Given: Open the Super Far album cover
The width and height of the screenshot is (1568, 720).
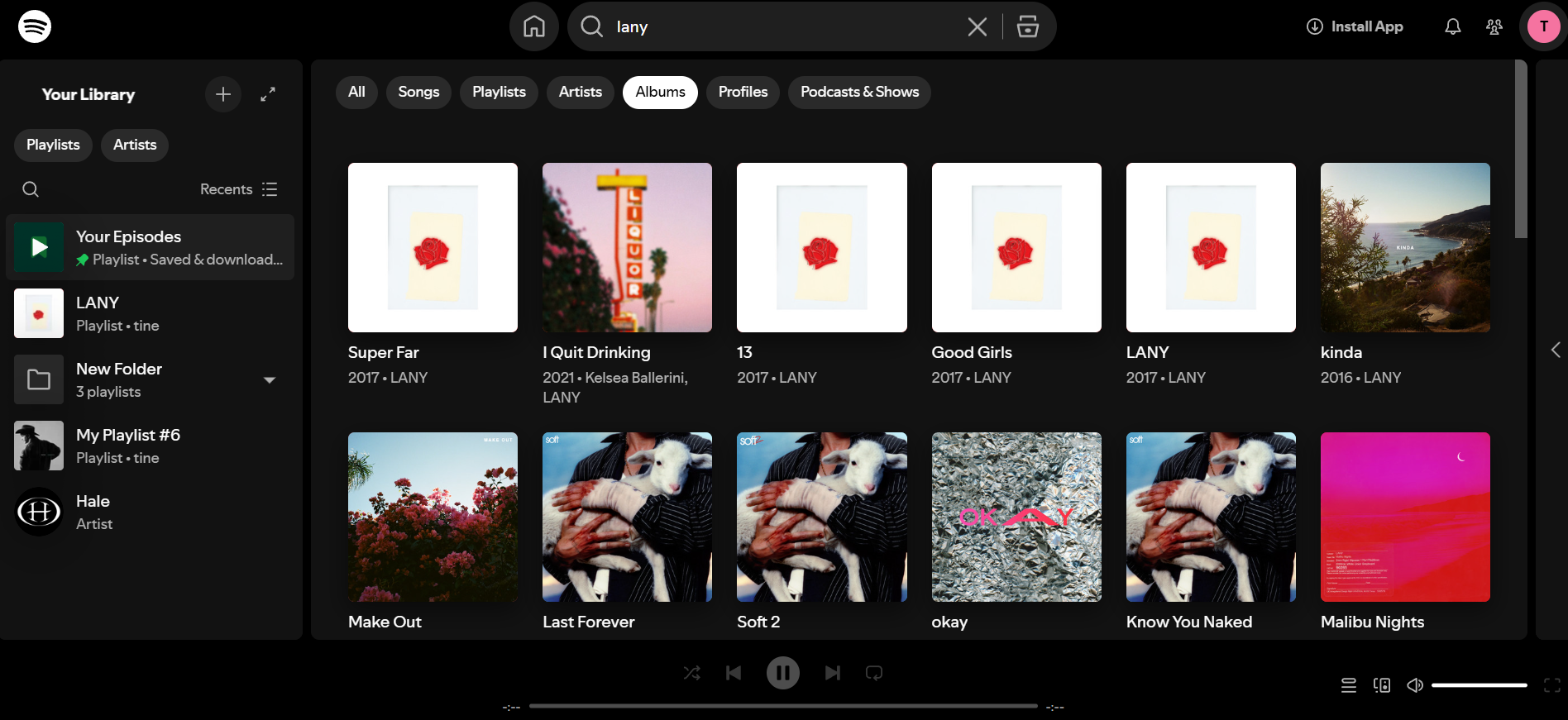Looking at the screenshot, I should coord(433,247).
